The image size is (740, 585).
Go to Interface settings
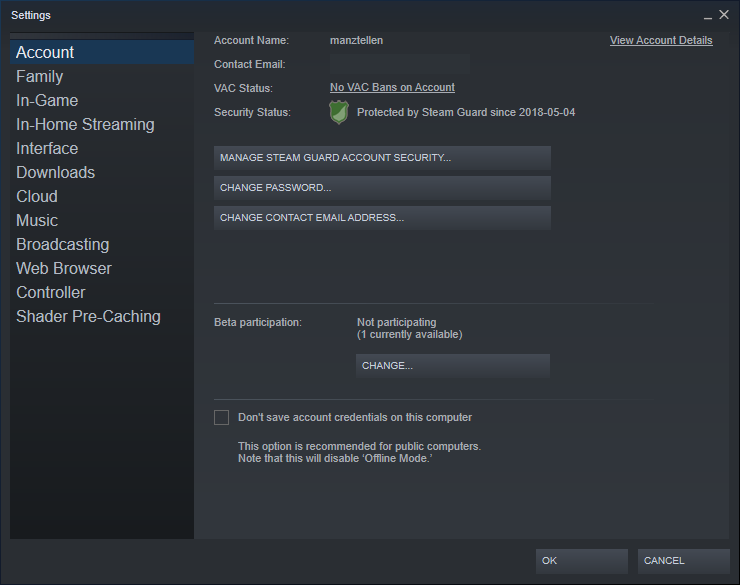coord(101,149)
